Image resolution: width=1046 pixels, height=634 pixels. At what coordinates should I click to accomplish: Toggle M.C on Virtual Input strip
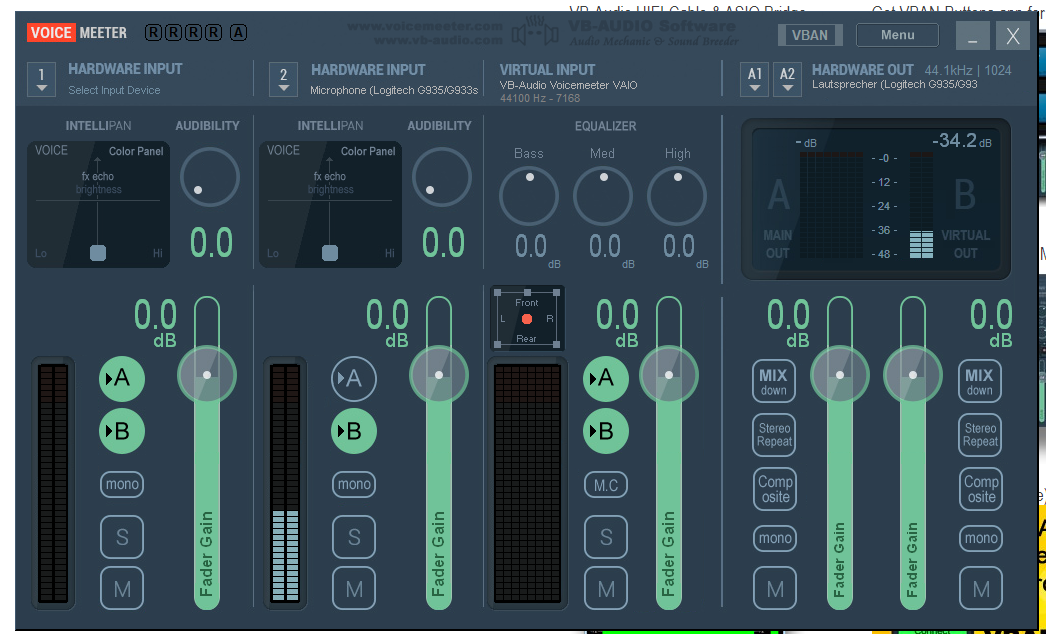606,485
